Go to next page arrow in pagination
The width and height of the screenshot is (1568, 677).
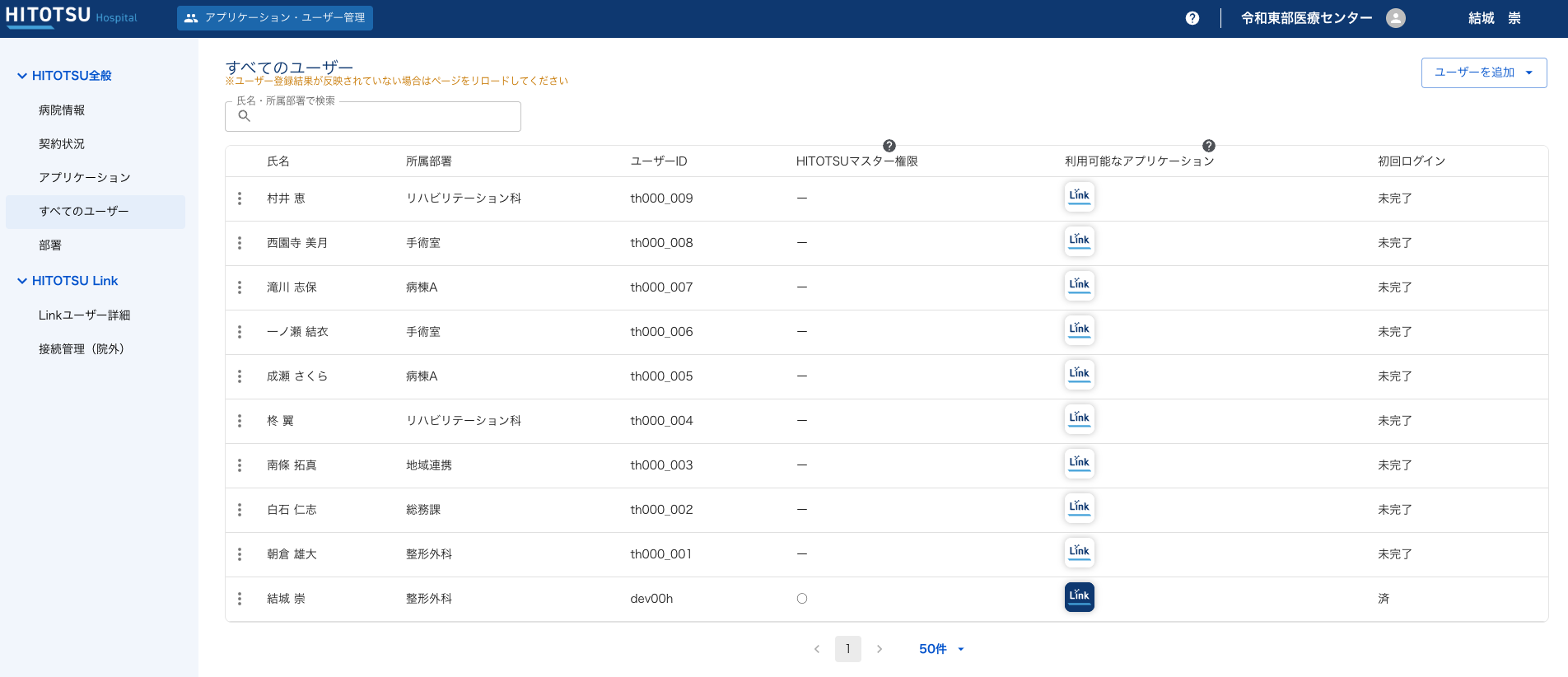pos(879,649)
